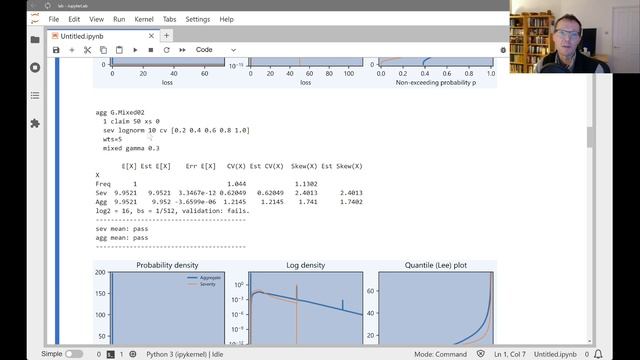Image resolution: width=640 pixels, height=360 pixels.
Task: Click Mode: Command in status bar
Action: click(x=440, y=354)
